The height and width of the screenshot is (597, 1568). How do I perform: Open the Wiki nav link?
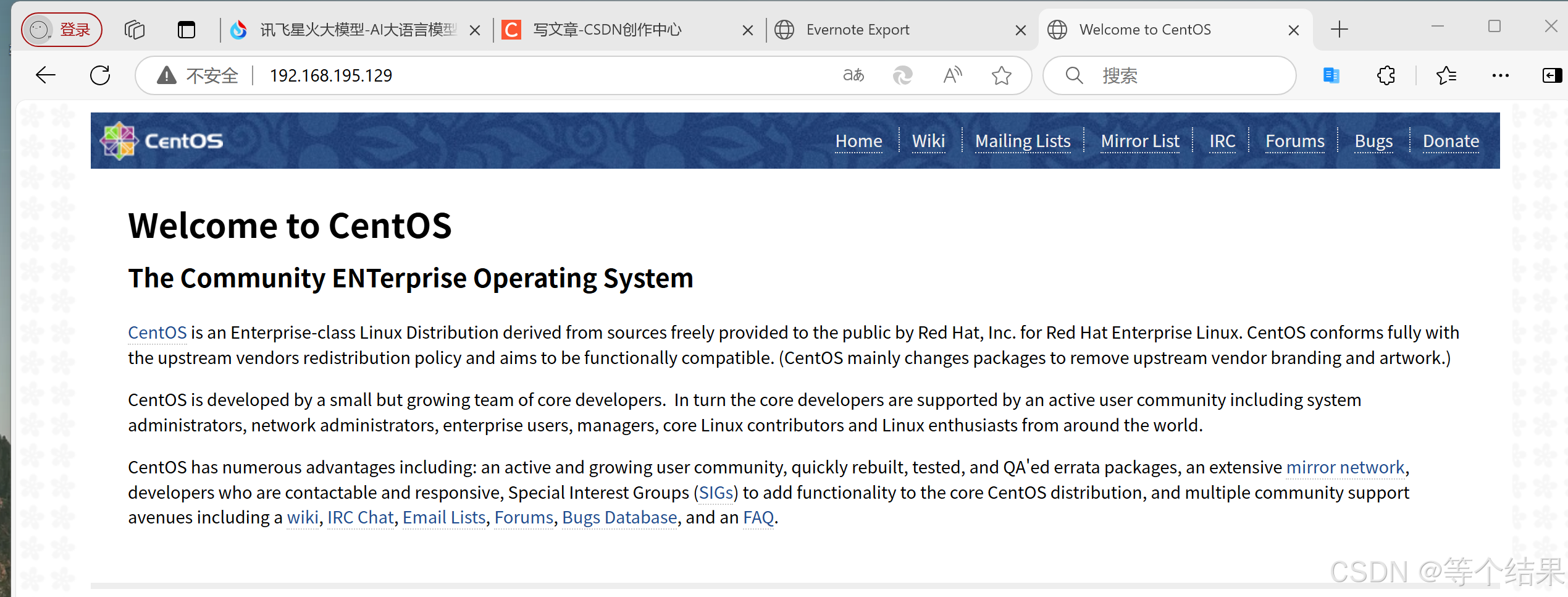pyautogui.click(x=928, y=141)
